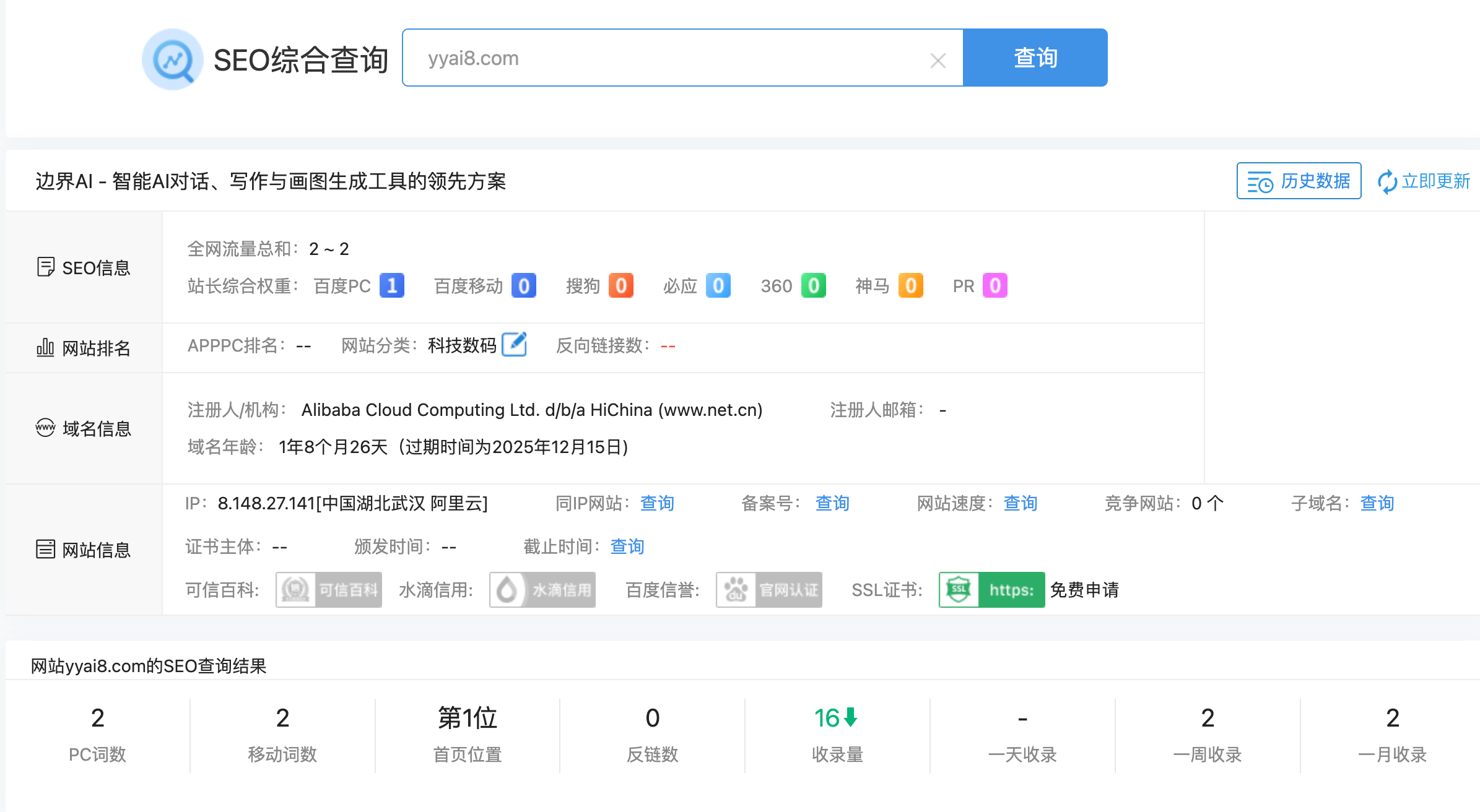Click the 百度PC weight badge 1
The image size is (1480, 812).
coord(391,286)
